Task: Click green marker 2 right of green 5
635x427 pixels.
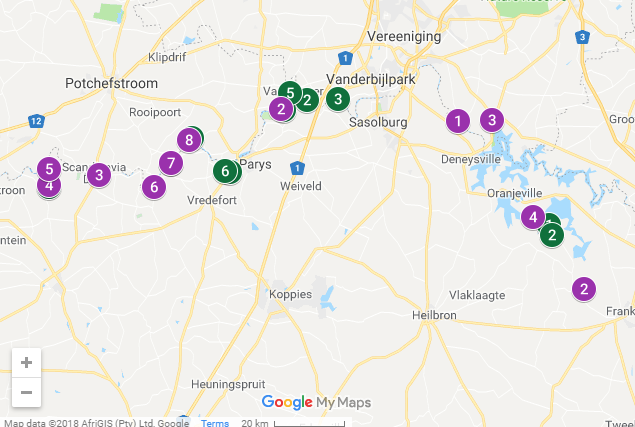Action: (x=307, y=100)
